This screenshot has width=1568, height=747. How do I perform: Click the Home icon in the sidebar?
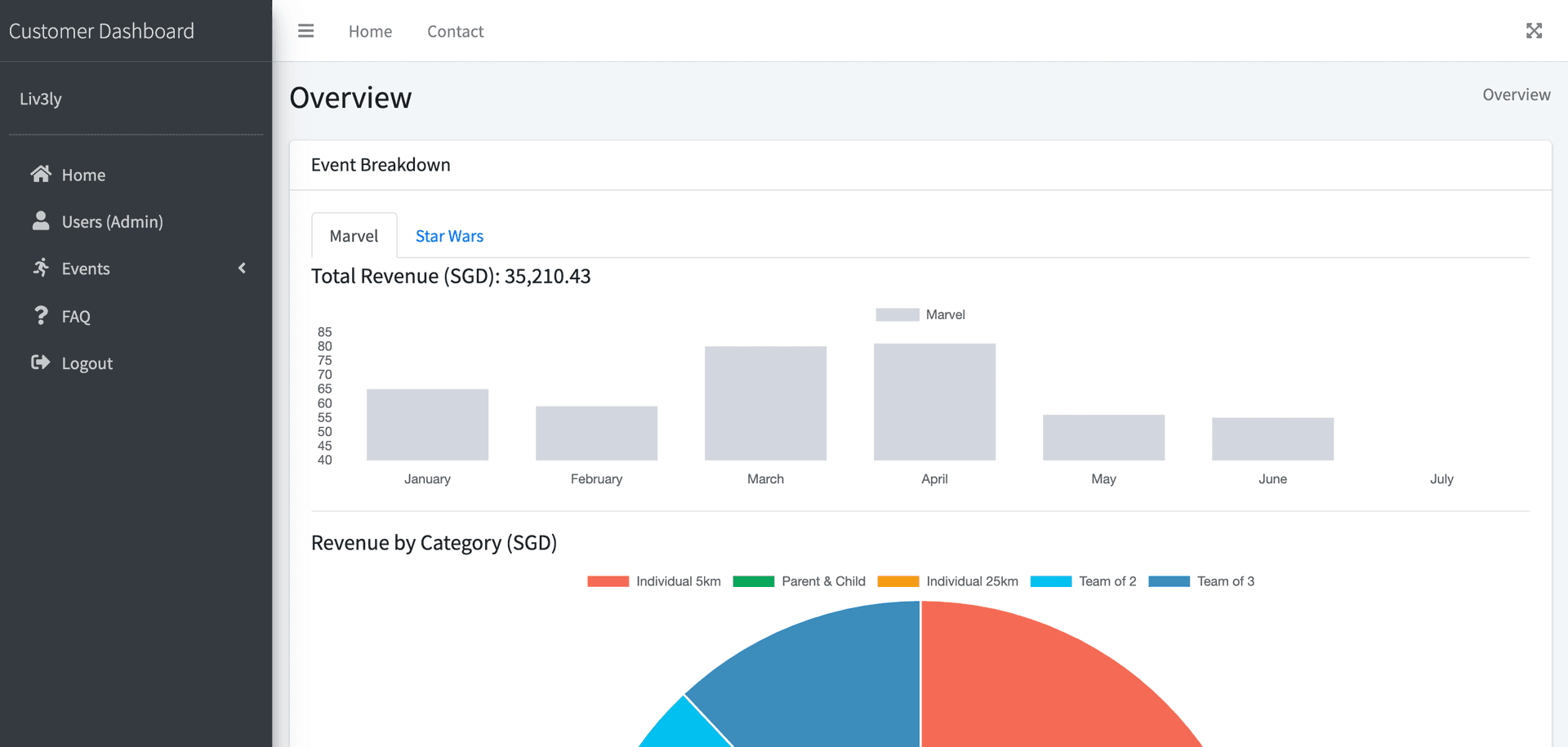pos(41,174)
